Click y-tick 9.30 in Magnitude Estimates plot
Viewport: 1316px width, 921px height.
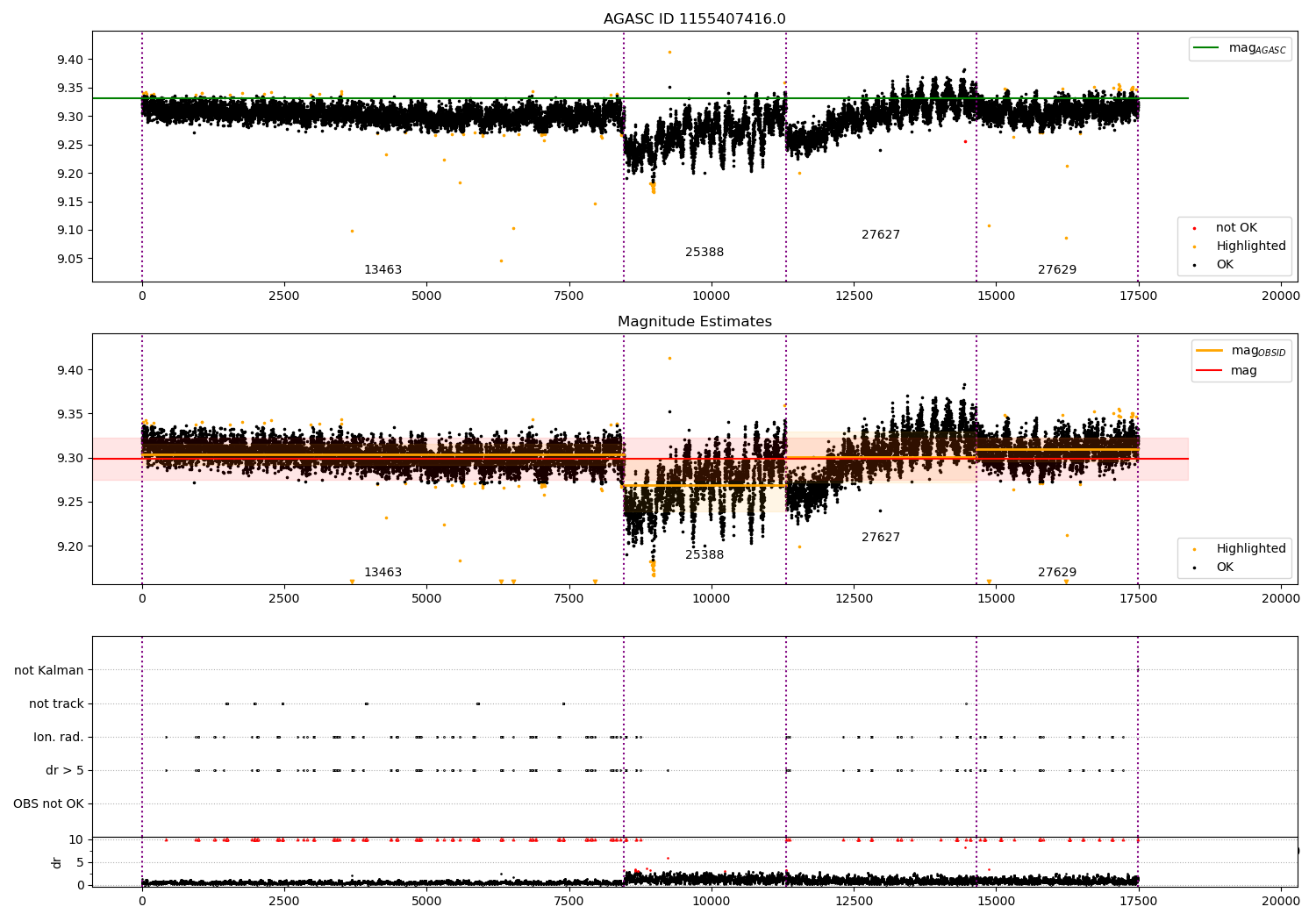70,458
